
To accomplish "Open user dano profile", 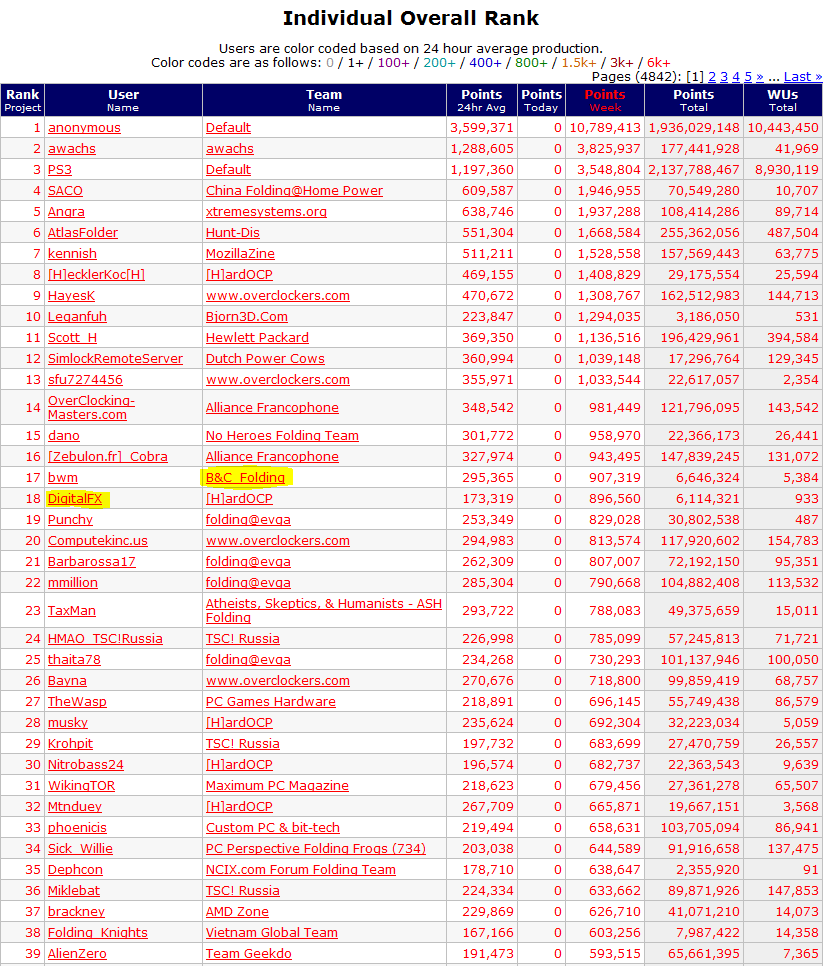I will [x=63, y=436].
